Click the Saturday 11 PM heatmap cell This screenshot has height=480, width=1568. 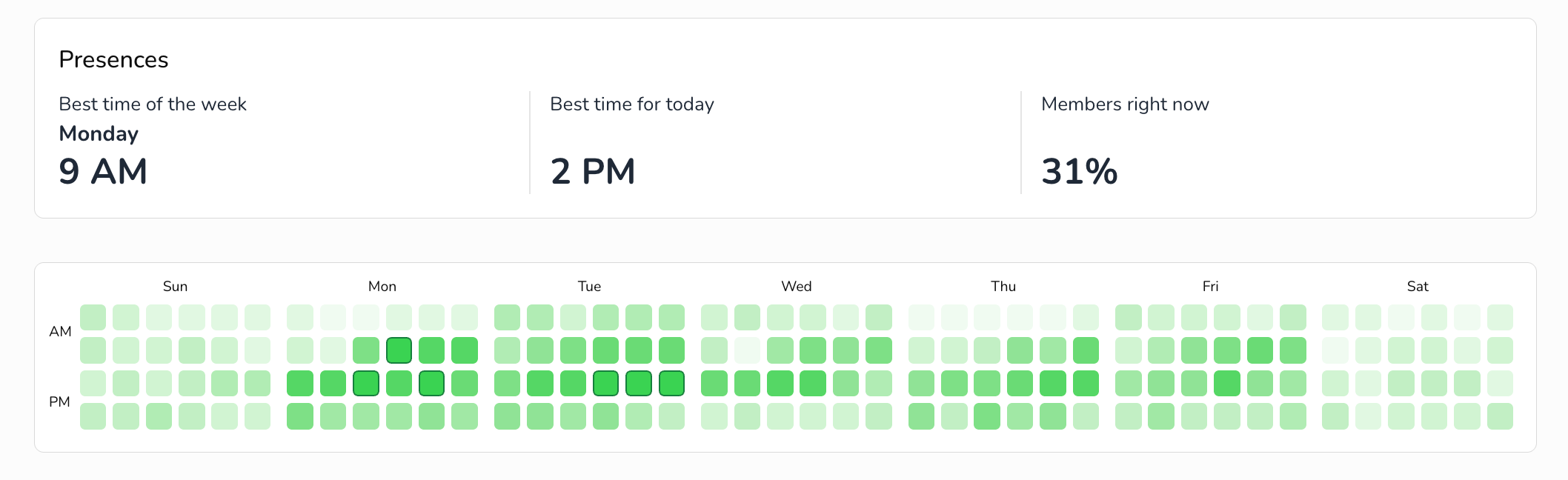(x=1500, y=416)
